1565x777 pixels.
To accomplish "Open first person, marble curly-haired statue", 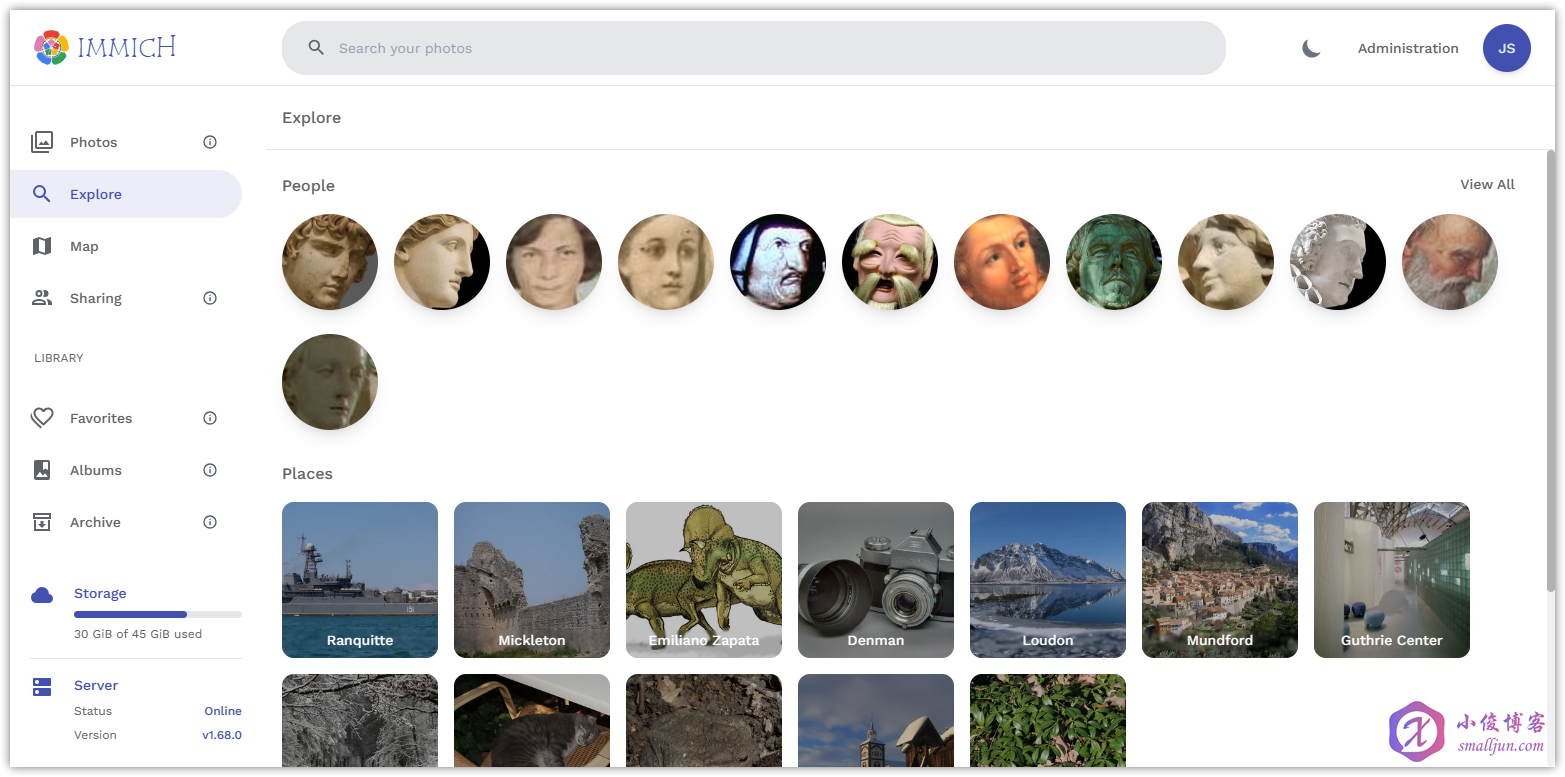I will [330, 262].
